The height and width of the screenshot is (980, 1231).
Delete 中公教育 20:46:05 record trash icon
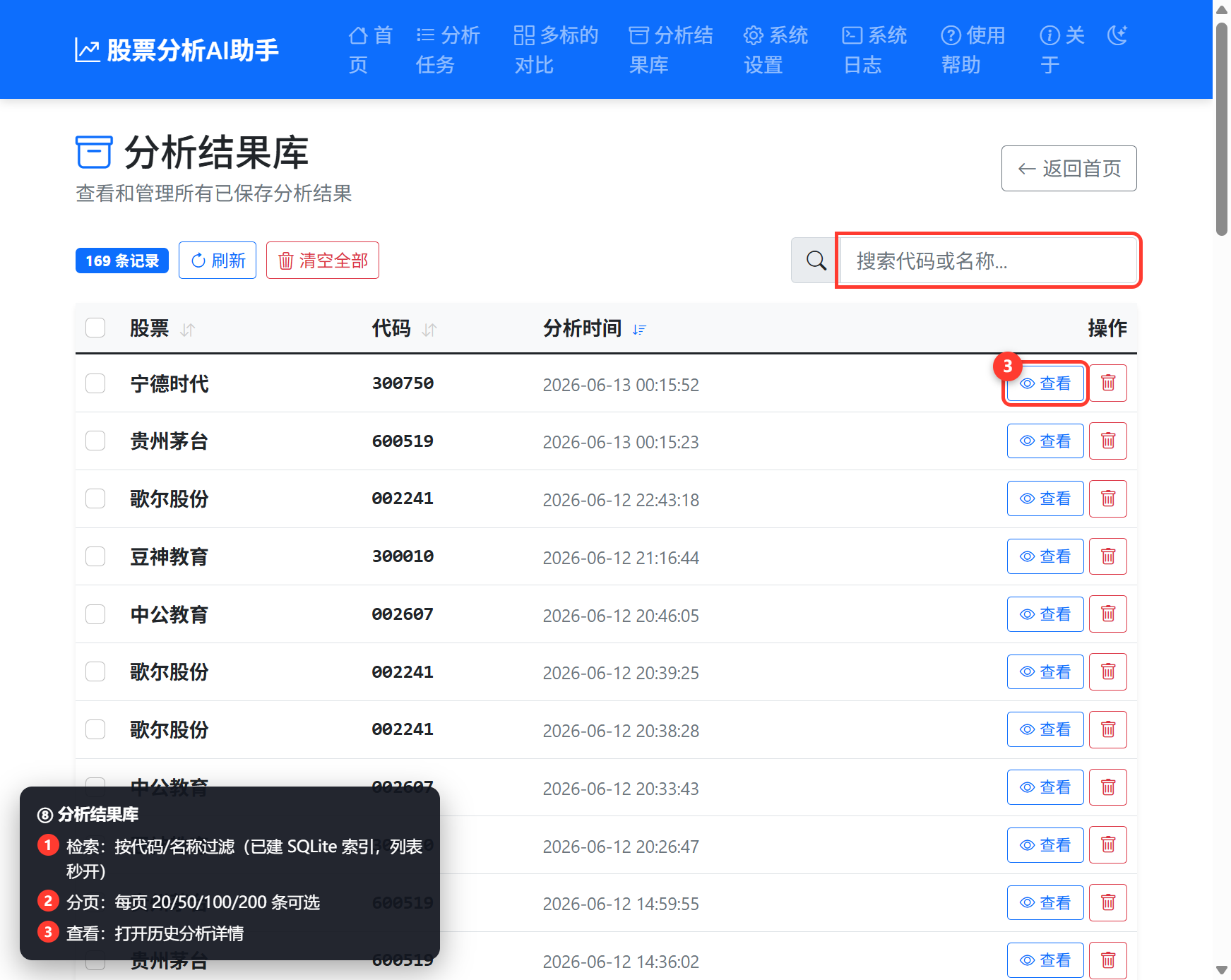1108,614
